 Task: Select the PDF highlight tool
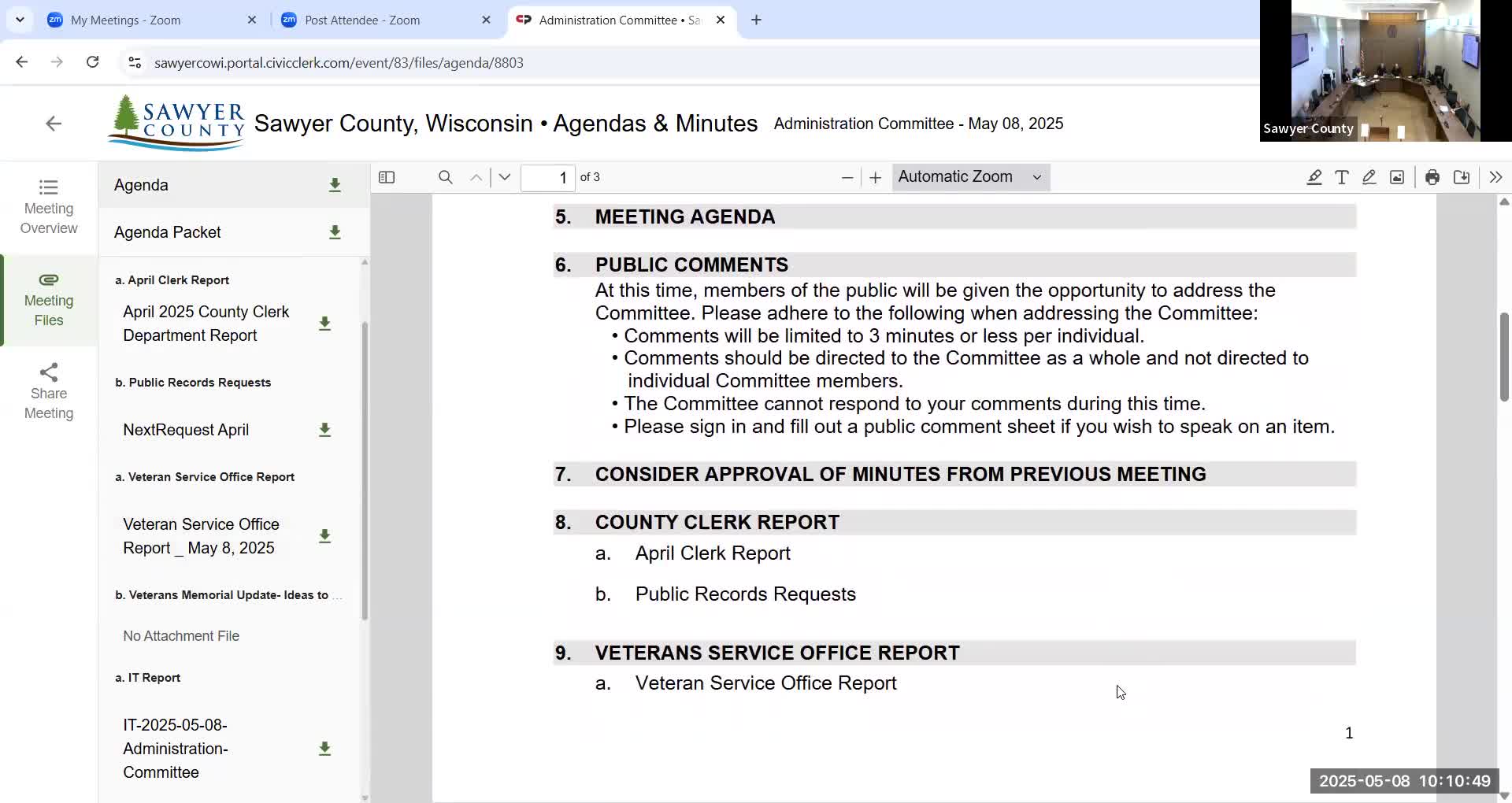tap(1314, 177)
